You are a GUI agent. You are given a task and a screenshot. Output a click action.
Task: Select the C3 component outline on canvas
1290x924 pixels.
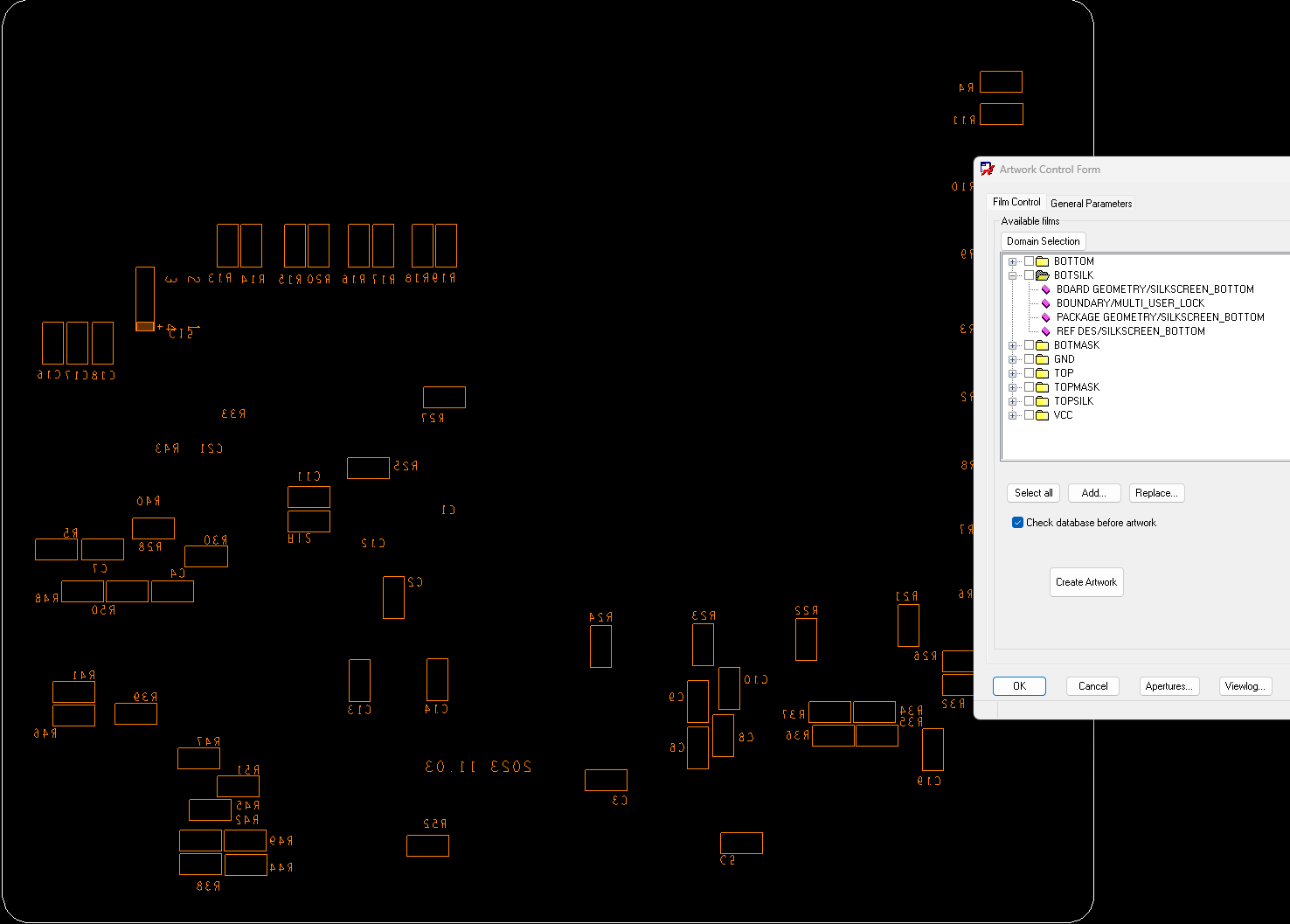[606, 780]
